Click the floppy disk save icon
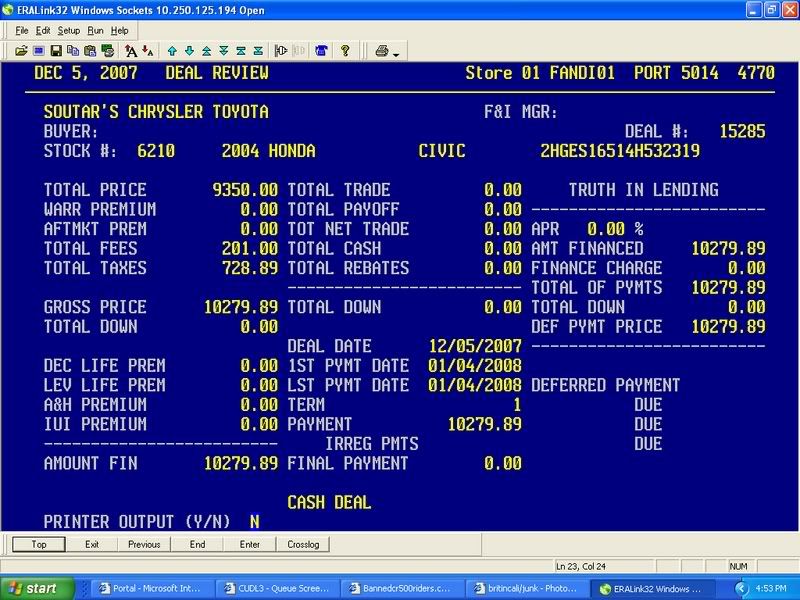800x600 pixels. (56, 50)
